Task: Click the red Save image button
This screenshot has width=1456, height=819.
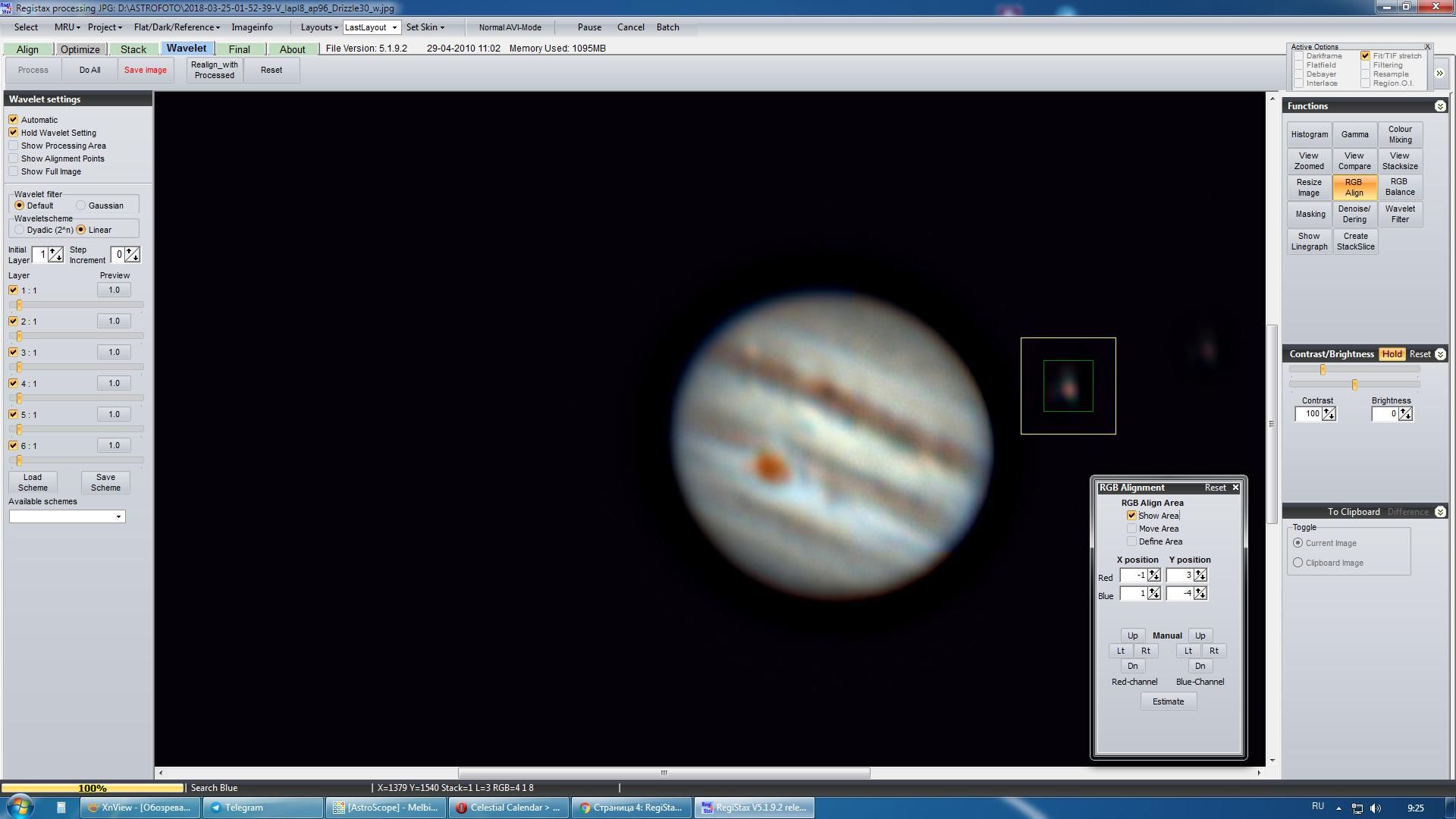Action: click(x=145, y=70)
